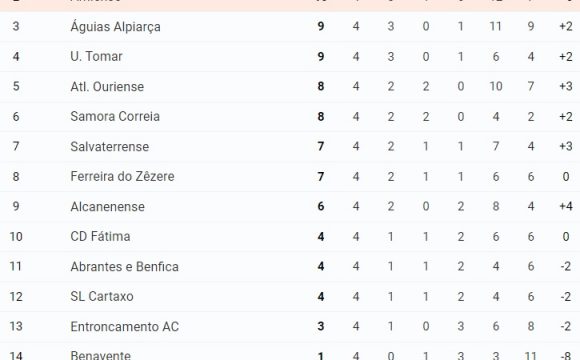Select rank number 13 in standings
This screenshot has height=360, width=580.
click(16, 326)
